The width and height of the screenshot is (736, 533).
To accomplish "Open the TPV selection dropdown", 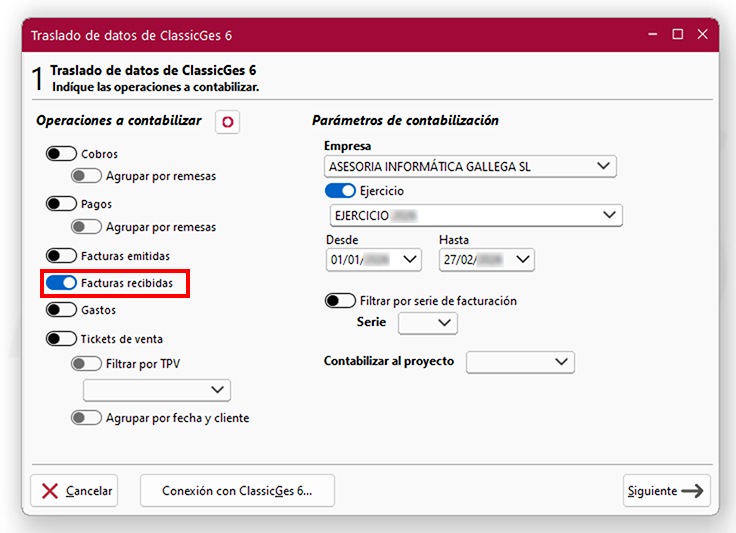I will click(x=157, y=390).
